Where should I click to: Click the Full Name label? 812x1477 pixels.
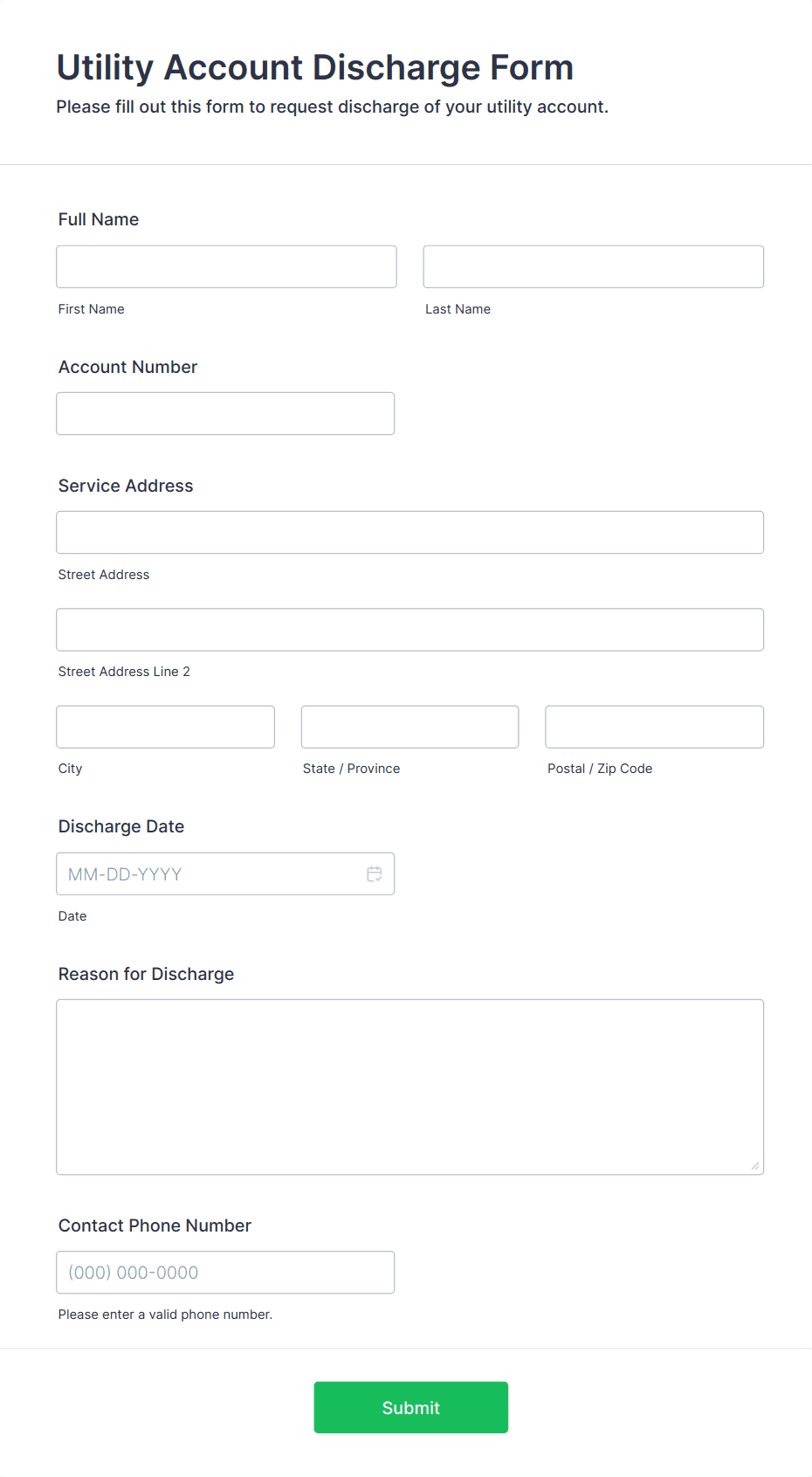coord(99,219)
